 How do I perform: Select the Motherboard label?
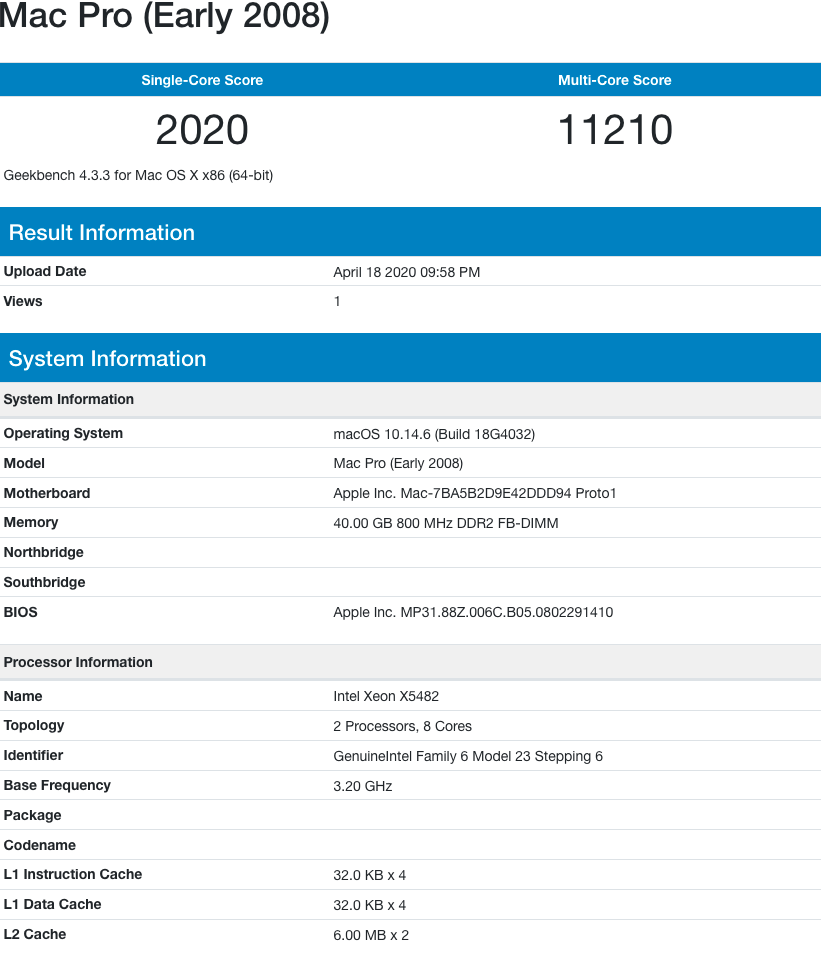point(47,493)
